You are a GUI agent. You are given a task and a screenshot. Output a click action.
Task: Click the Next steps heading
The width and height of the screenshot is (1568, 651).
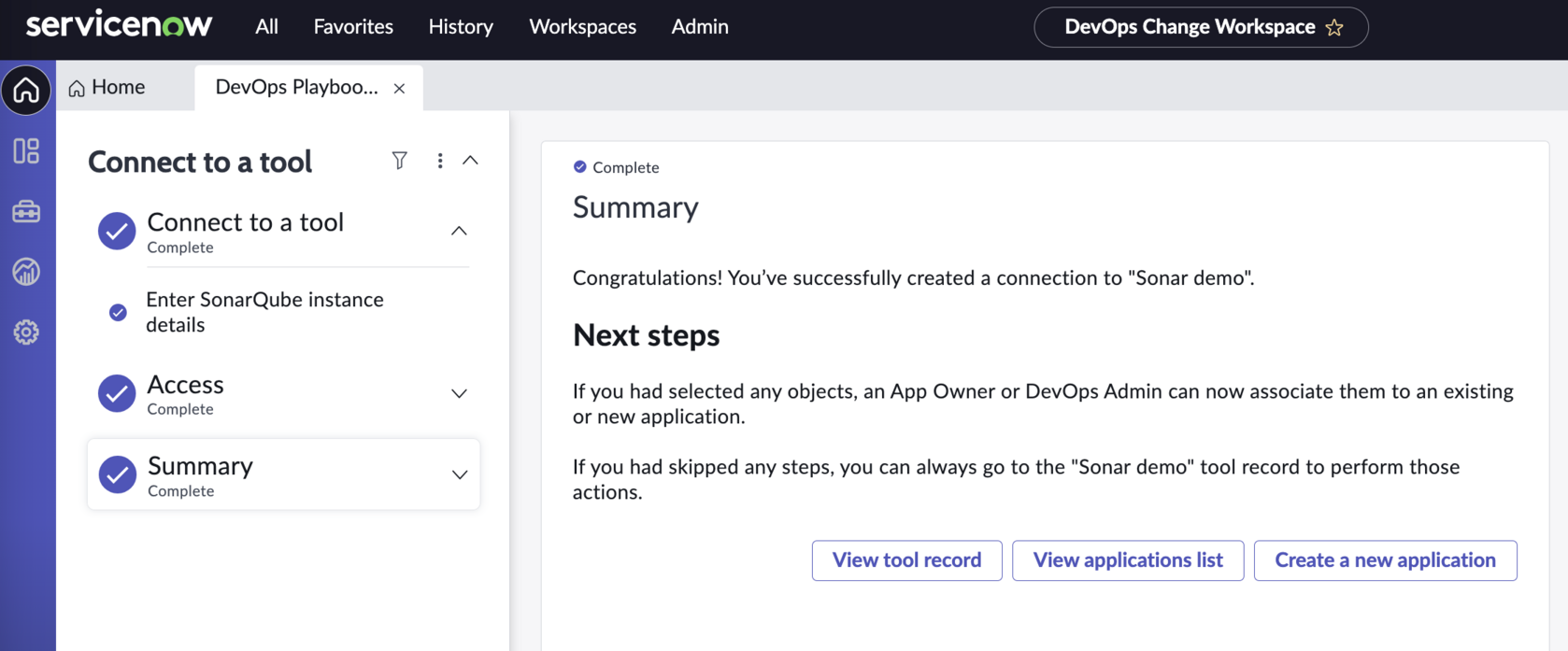pos(646,335)
